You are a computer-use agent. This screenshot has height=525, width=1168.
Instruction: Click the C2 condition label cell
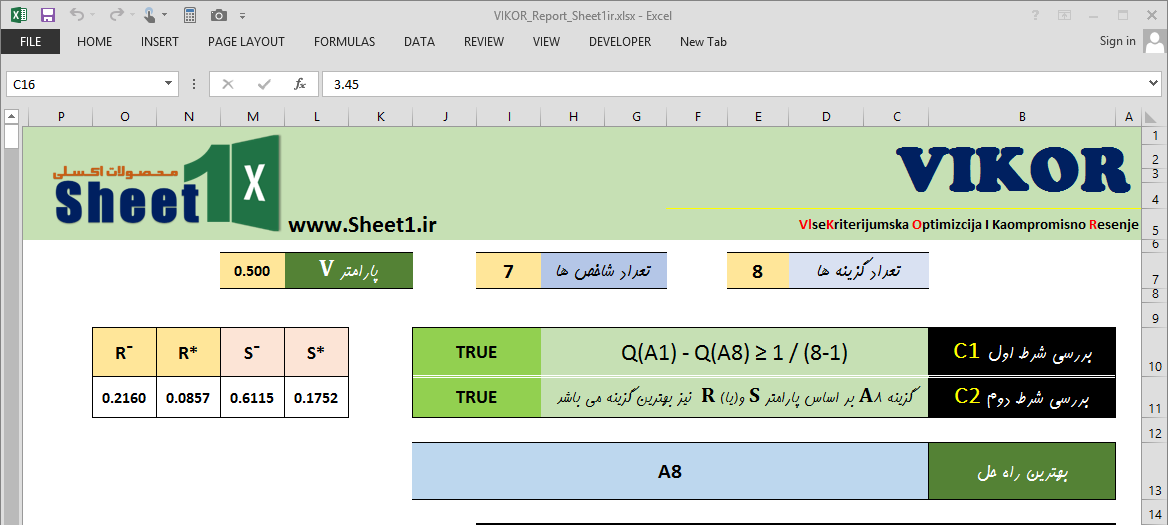pos(1022,397)
